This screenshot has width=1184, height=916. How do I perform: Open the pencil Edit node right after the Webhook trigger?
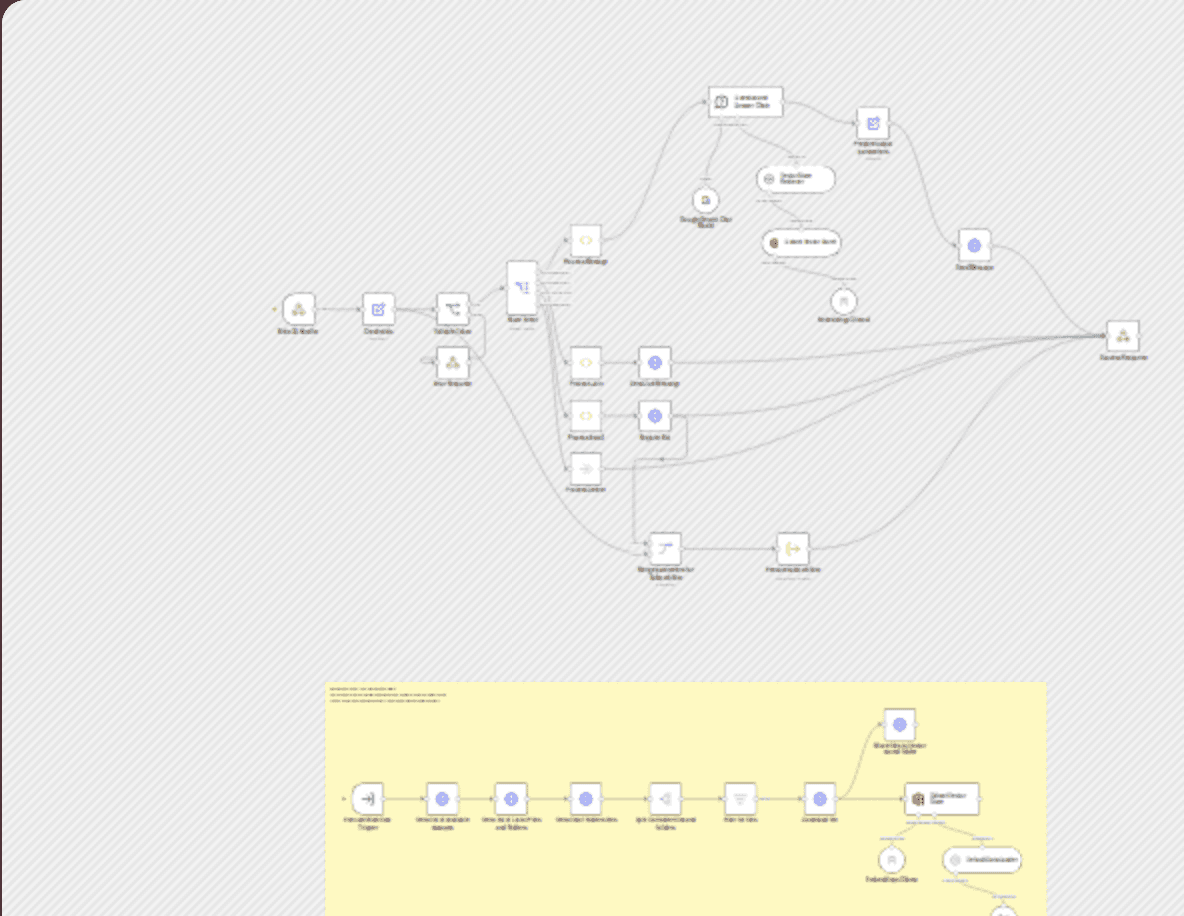pyautogui.click(x=378, y=309)
